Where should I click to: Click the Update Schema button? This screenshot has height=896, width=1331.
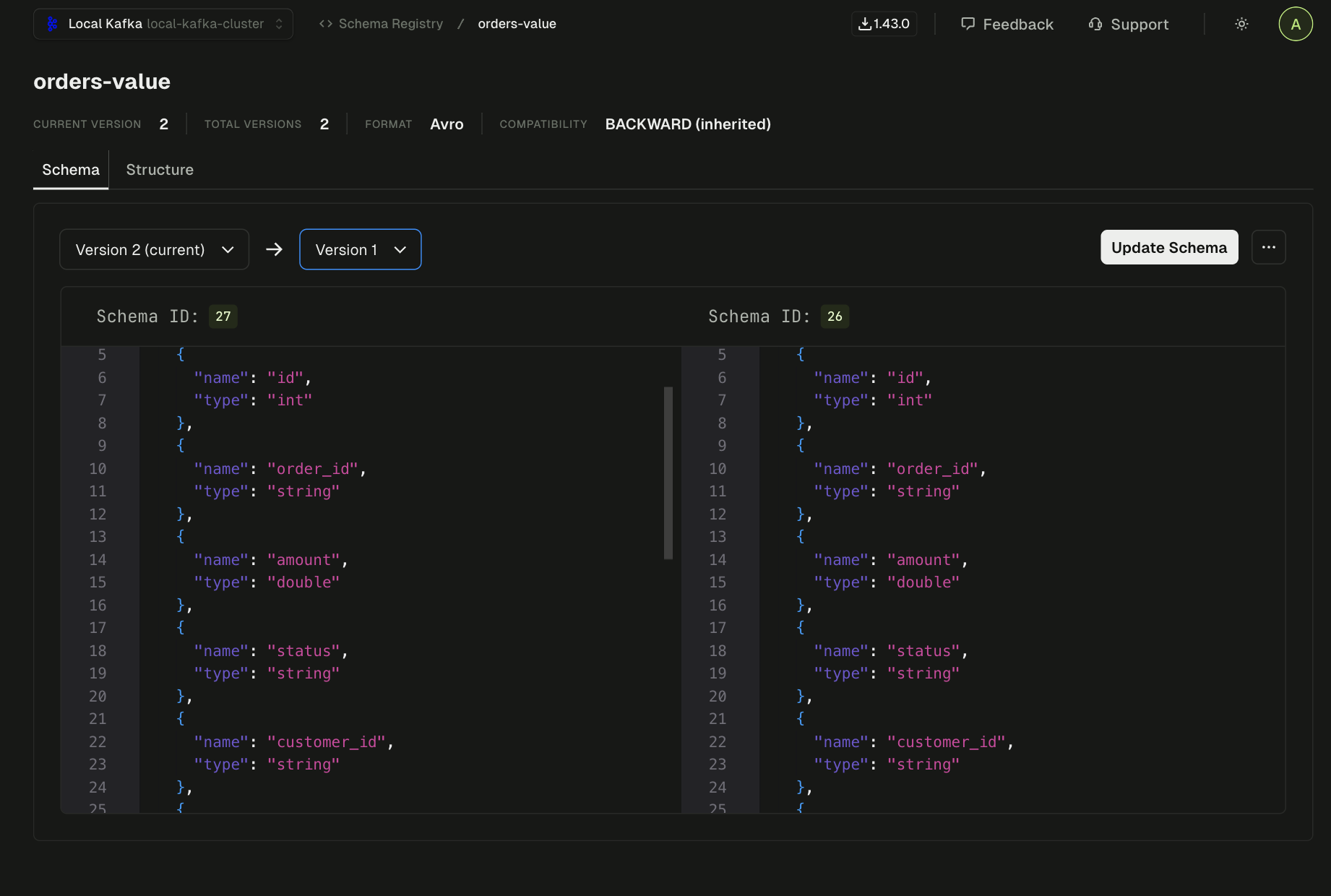[1168, 248]
